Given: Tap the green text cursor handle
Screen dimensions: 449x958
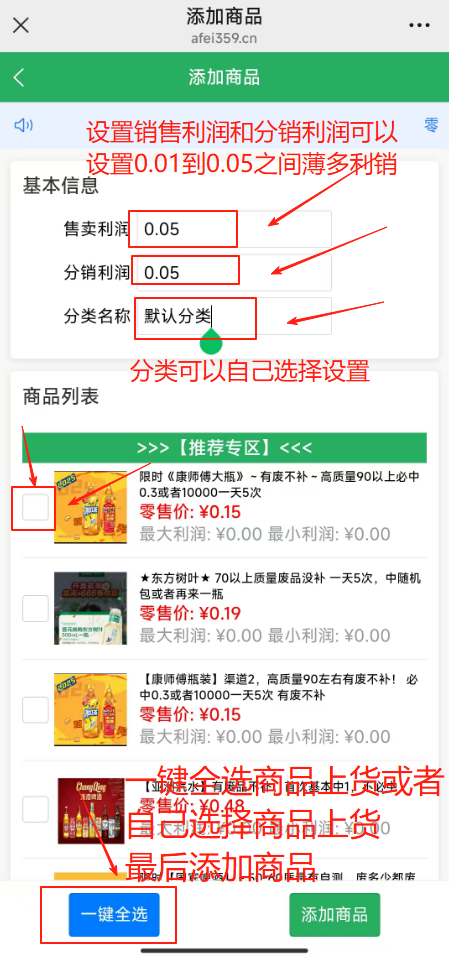Looking at the screenshot, I should click(x=211, y=342).
